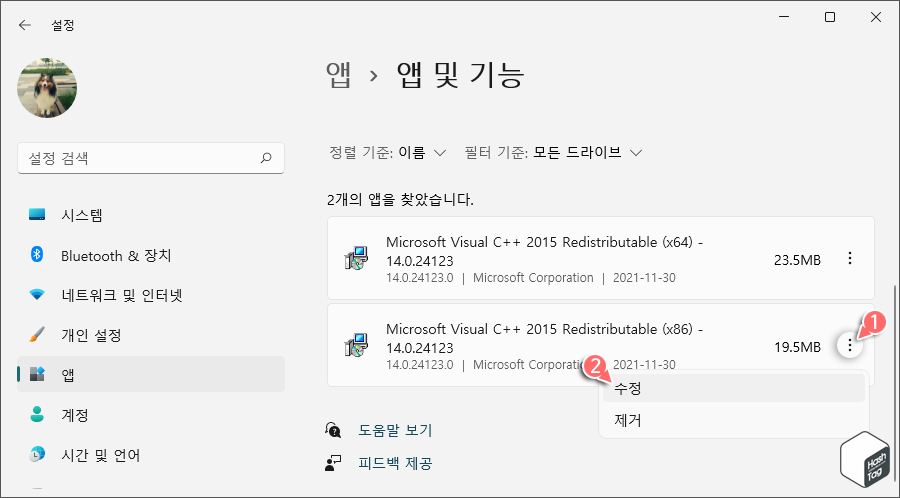Image resolution: width=900 pixels, height=498 pixels.
Task: Open the user profile picture
Action: 47,88
